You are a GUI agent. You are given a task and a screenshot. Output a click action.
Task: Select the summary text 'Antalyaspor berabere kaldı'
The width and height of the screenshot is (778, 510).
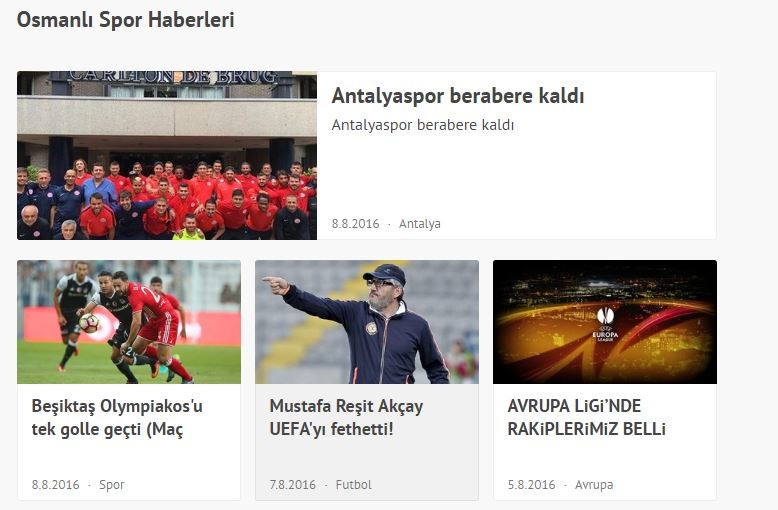423,125
